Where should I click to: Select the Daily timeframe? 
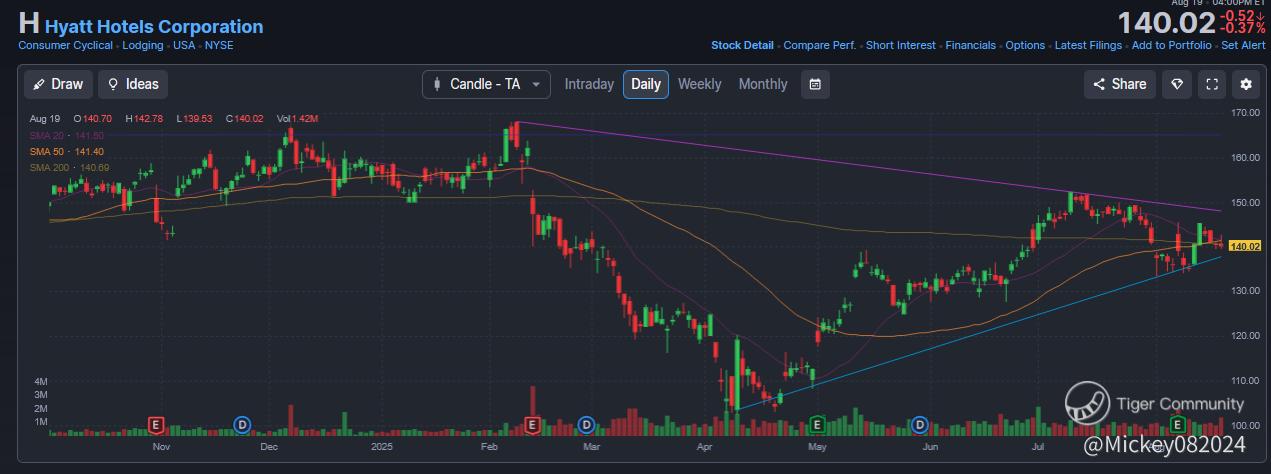click(x=646, y=84)
